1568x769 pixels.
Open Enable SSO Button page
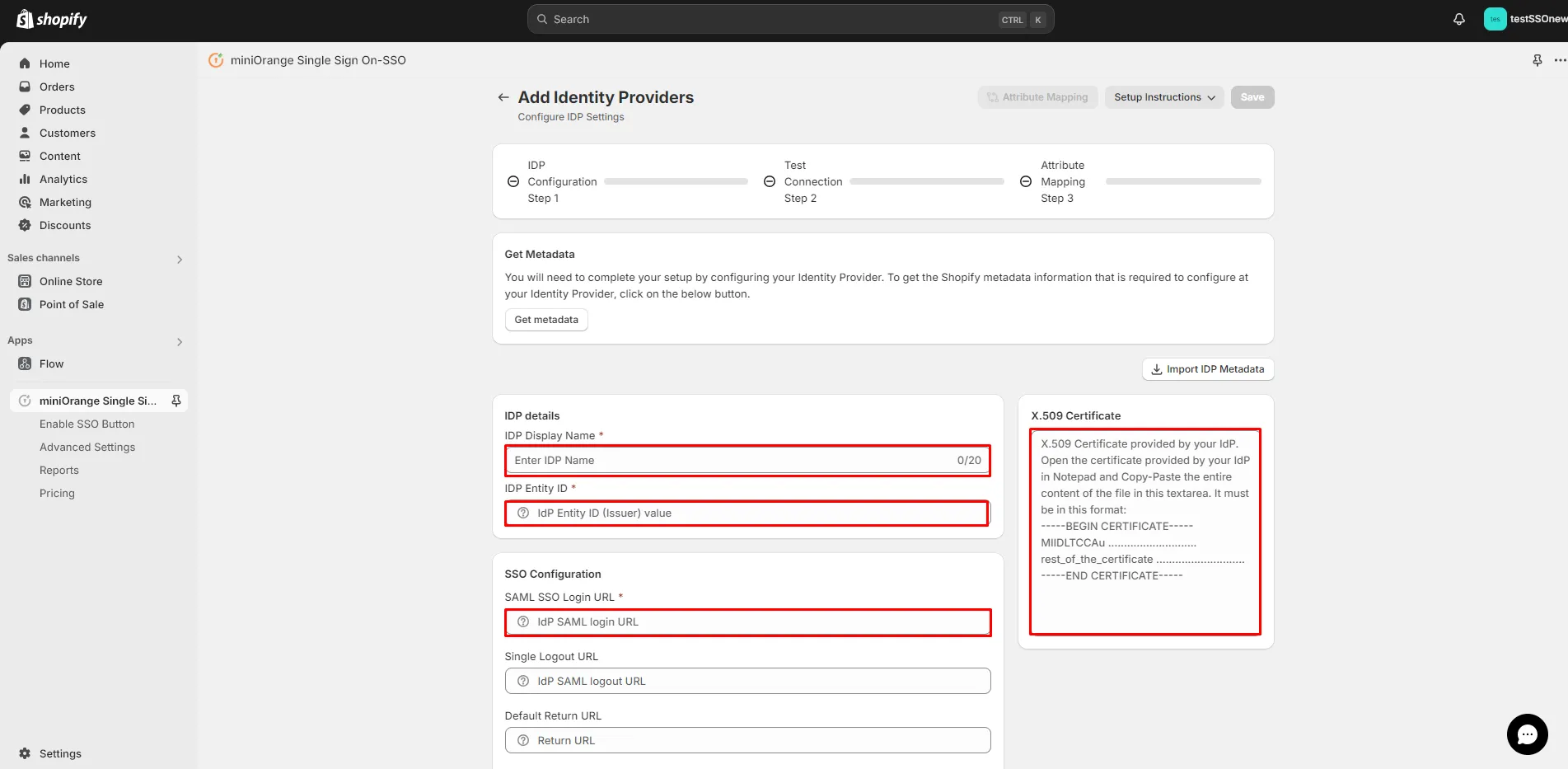(x=87, y=424)
